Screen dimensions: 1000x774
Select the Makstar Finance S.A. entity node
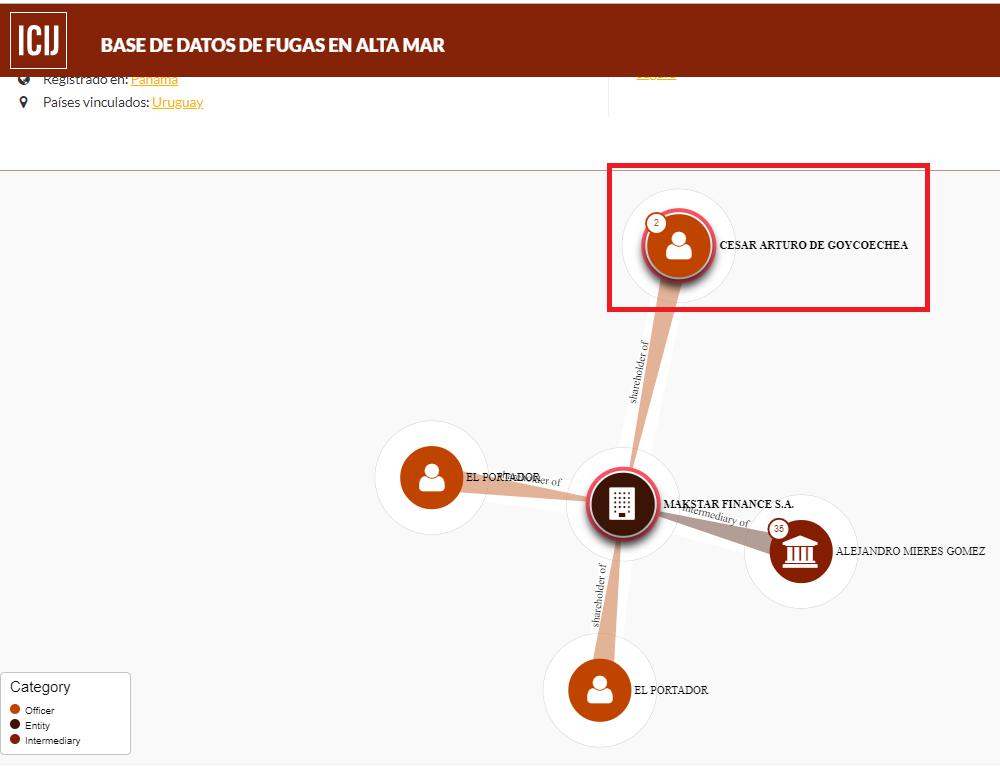[x=622, y=503]
